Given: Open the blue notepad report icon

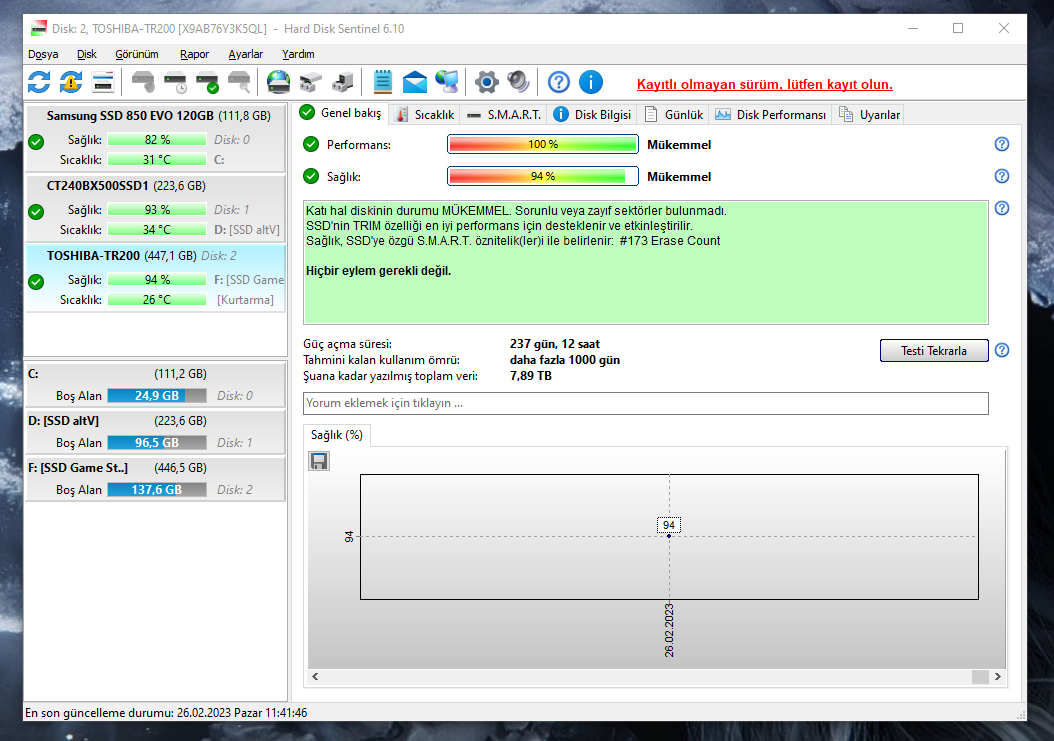Looking at the screenshot, I should tap(382, 83).
